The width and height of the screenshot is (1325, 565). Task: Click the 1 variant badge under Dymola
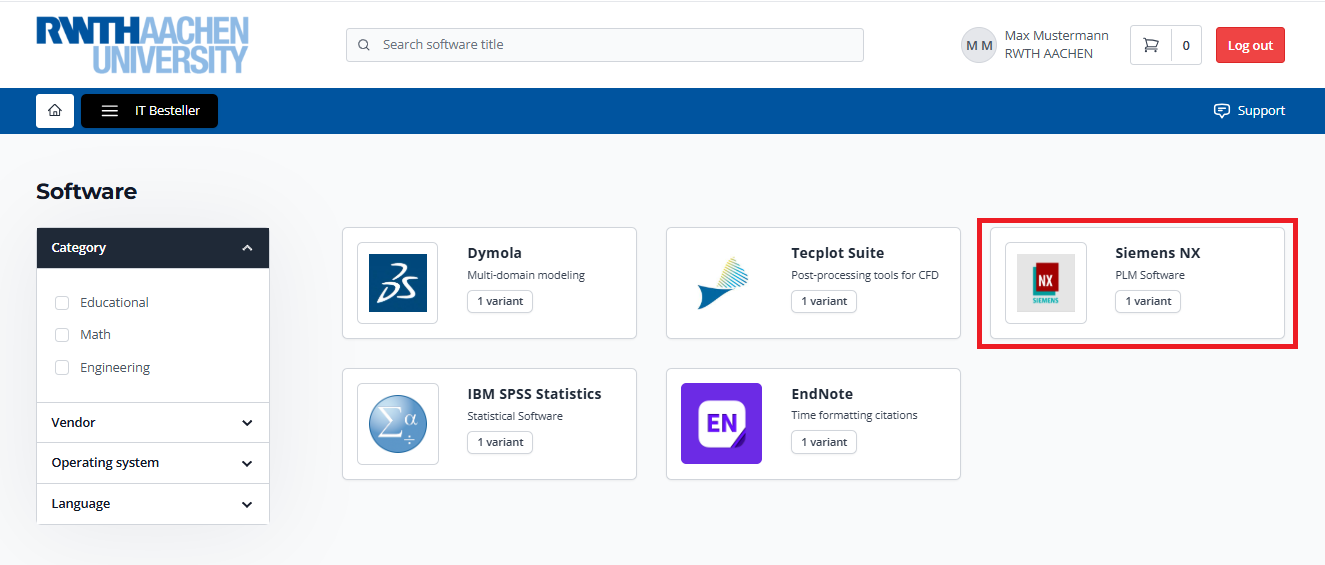pyautogui.click(x=500, y=301)
